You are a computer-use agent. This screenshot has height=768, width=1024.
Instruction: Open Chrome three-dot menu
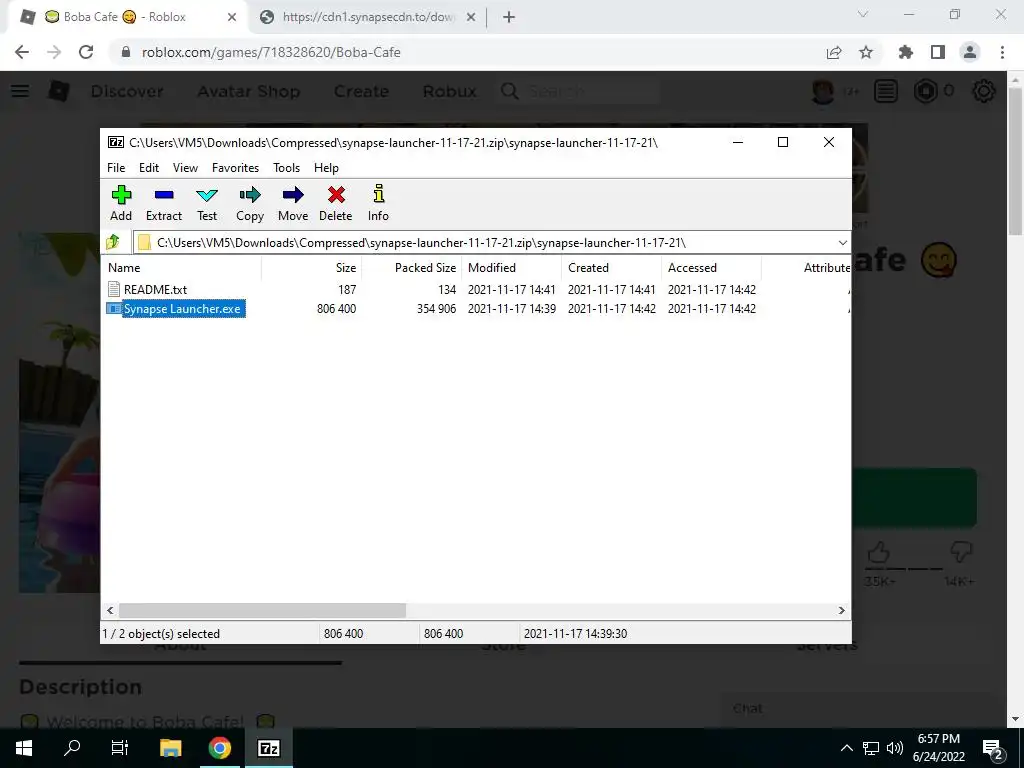(x=1002, y=52)
